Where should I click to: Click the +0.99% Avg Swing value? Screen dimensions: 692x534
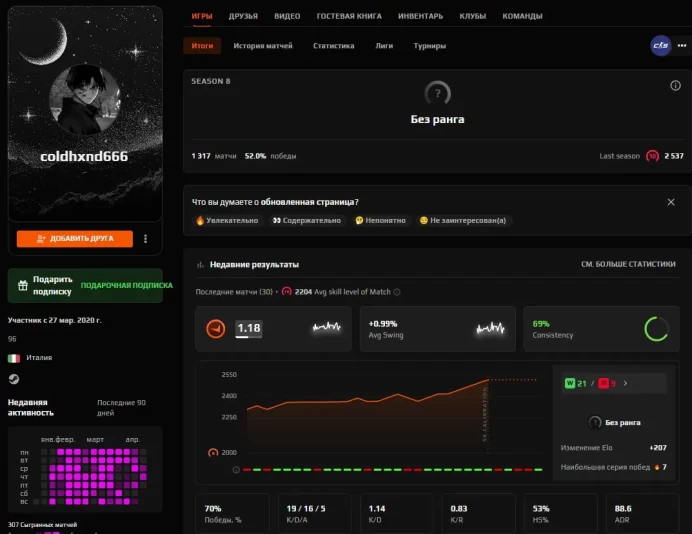point(383,323)
